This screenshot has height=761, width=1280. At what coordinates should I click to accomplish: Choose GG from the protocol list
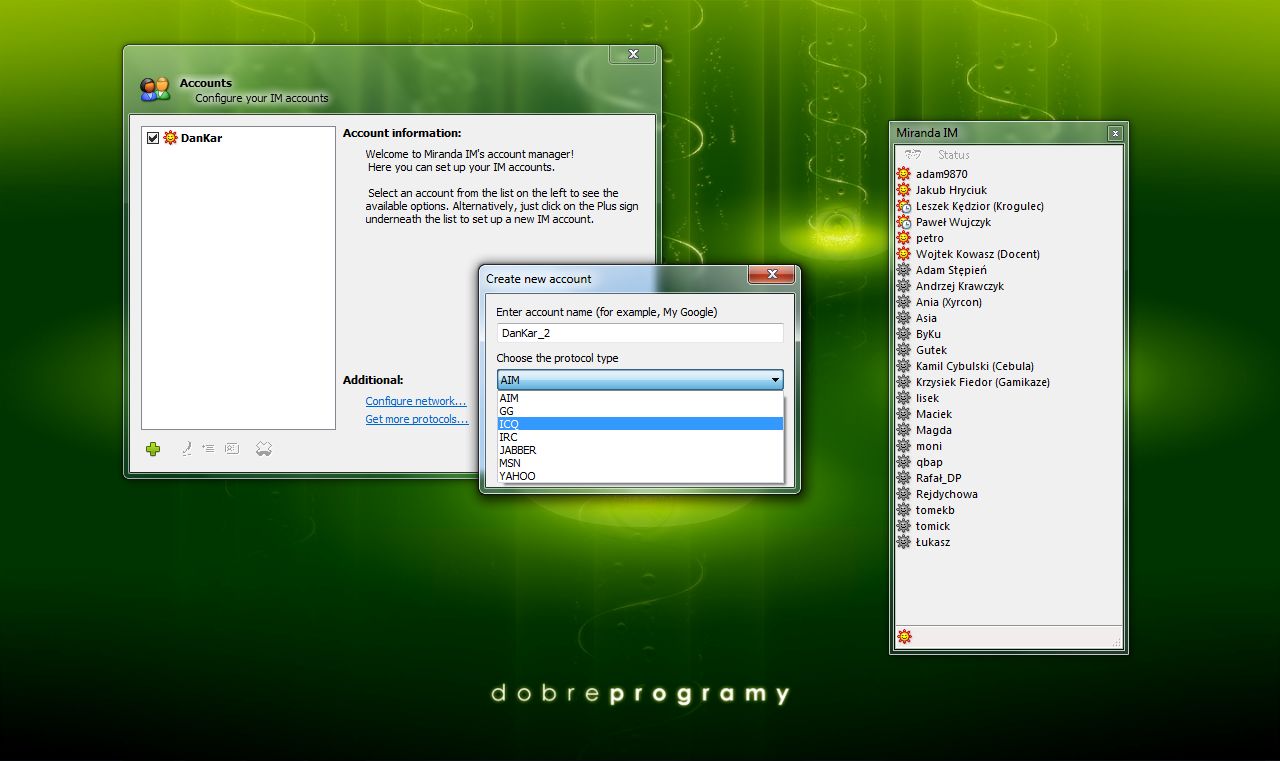coord(640,411)
